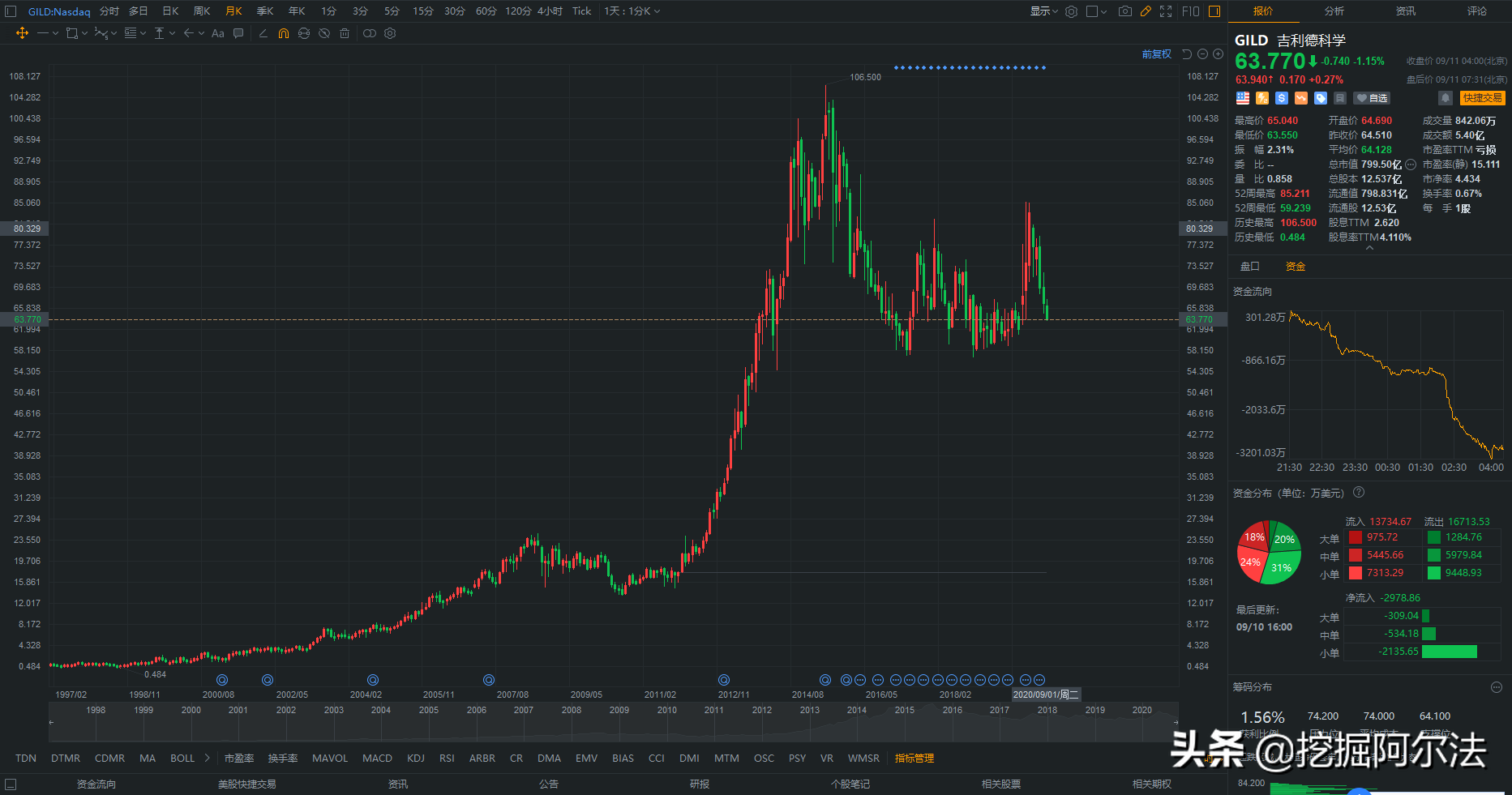
Task: Add GILD to 自选 watchlist
Action: click(x=1372, y=98)
